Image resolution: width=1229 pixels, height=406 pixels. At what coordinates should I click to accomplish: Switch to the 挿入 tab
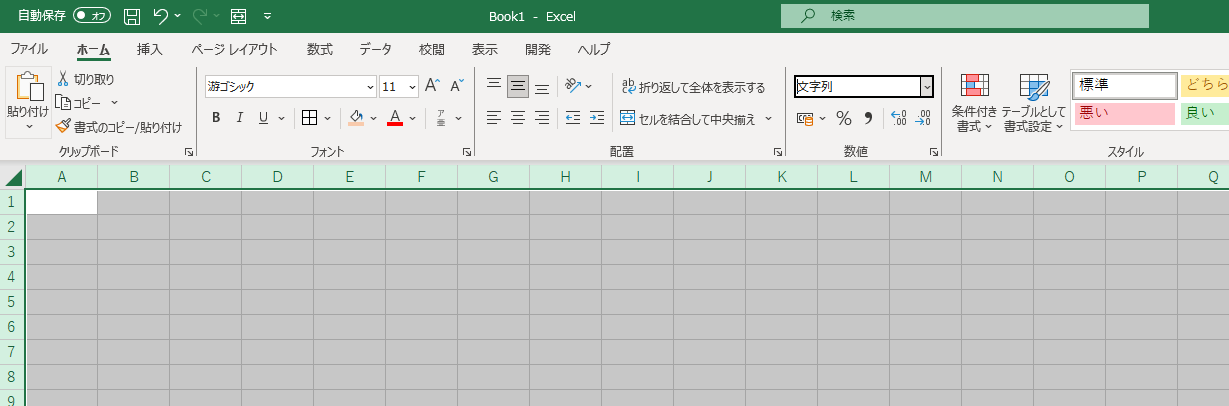(150, 48)
